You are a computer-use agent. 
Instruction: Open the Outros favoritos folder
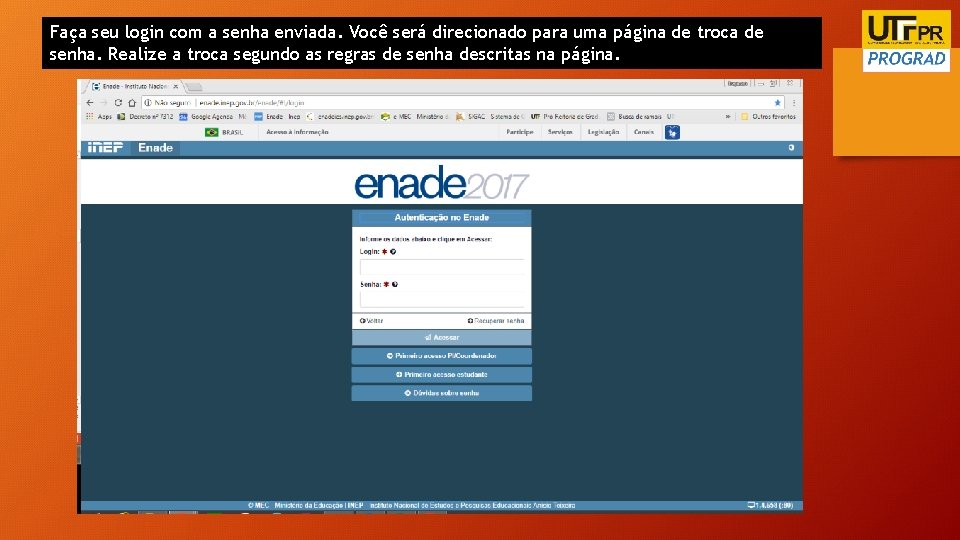click(x=768, y=116)
